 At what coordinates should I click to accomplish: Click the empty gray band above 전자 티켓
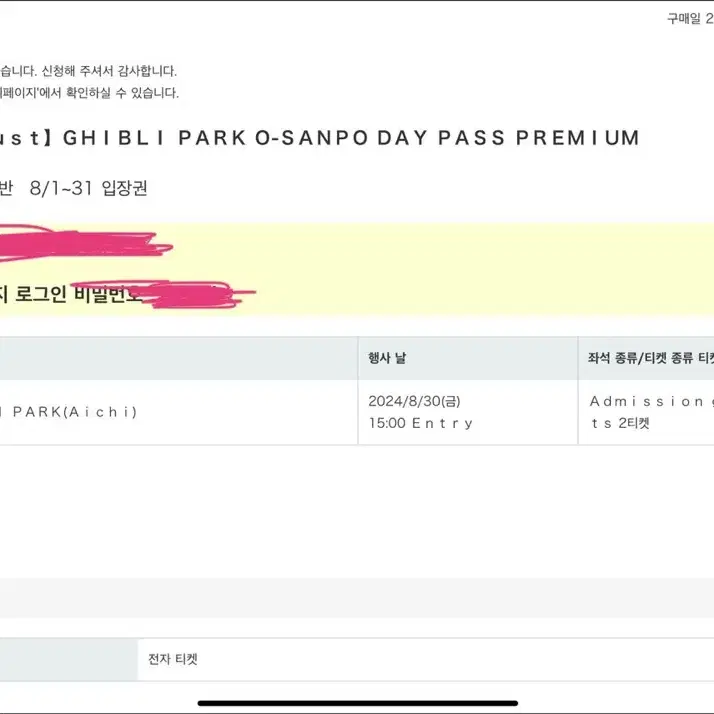coord(357,598)
